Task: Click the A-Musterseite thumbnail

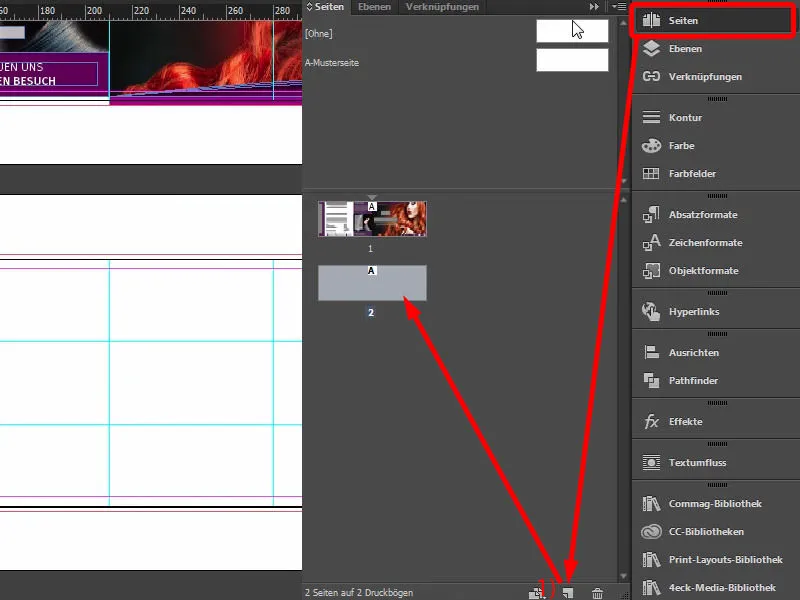Action: coord(572,60)
